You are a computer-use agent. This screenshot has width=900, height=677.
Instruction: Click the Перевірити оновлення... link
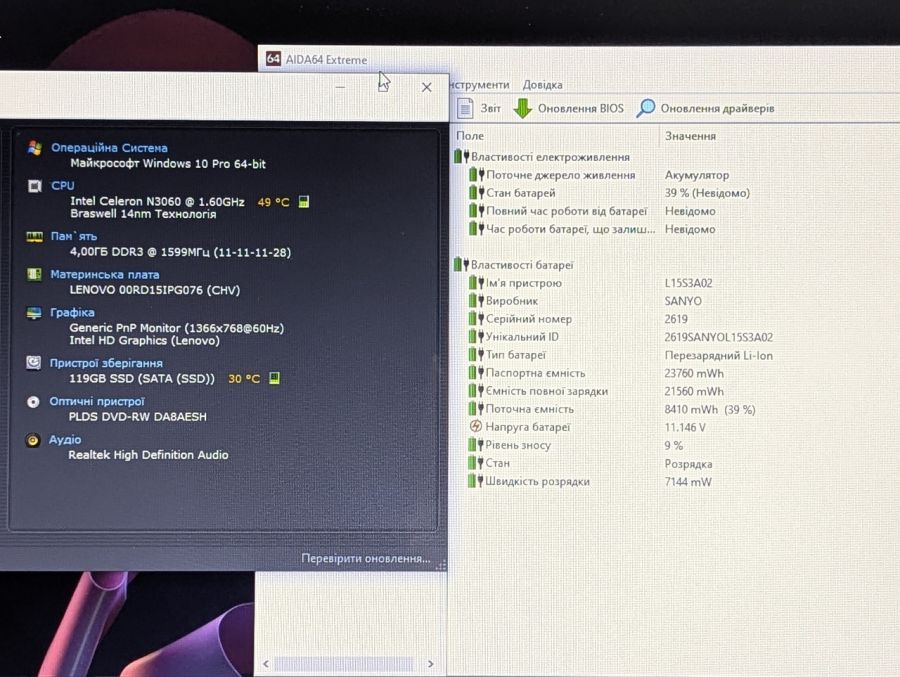[x=366, y=558]
